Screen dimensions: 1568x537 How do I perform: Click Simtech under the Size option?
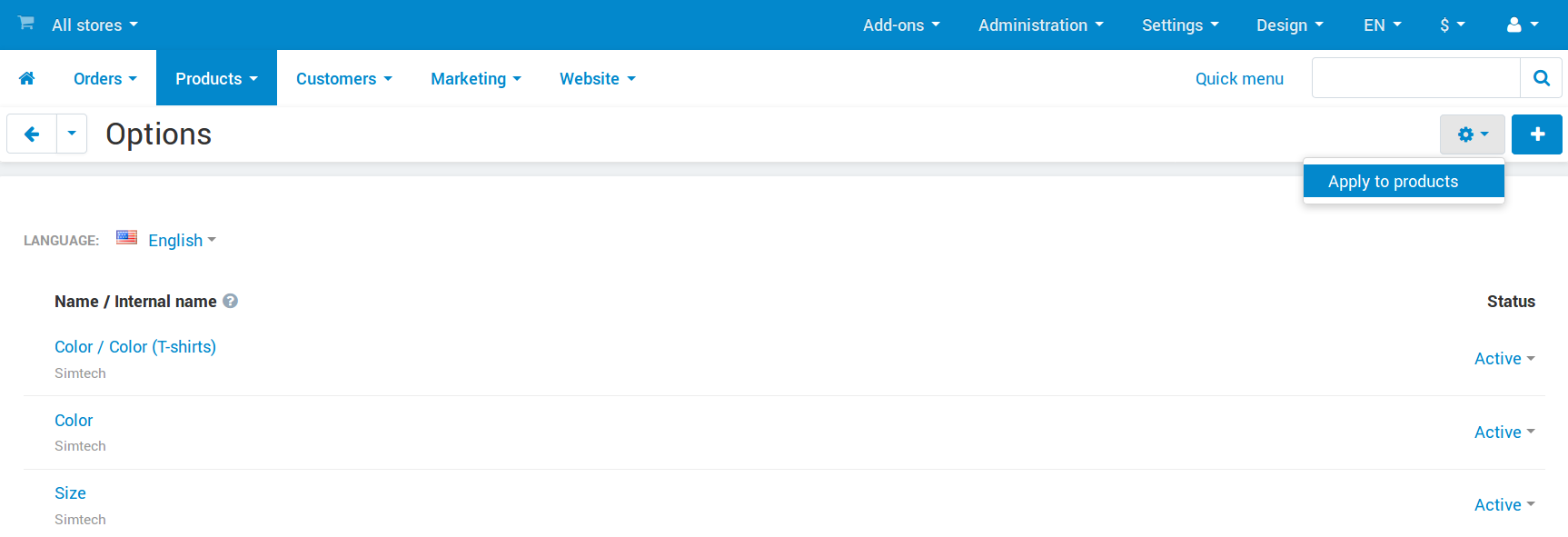80,520
